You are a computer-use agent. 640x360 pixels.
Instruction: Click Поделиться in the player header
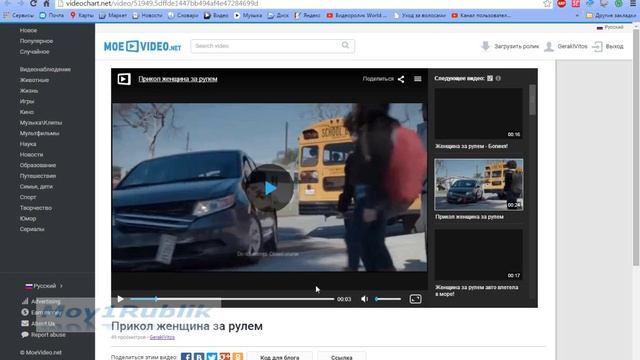point(378,79)
